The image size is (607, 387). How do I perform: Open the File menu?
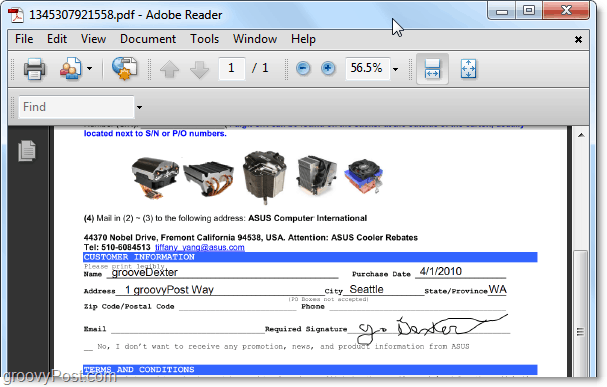click(24, 39)
